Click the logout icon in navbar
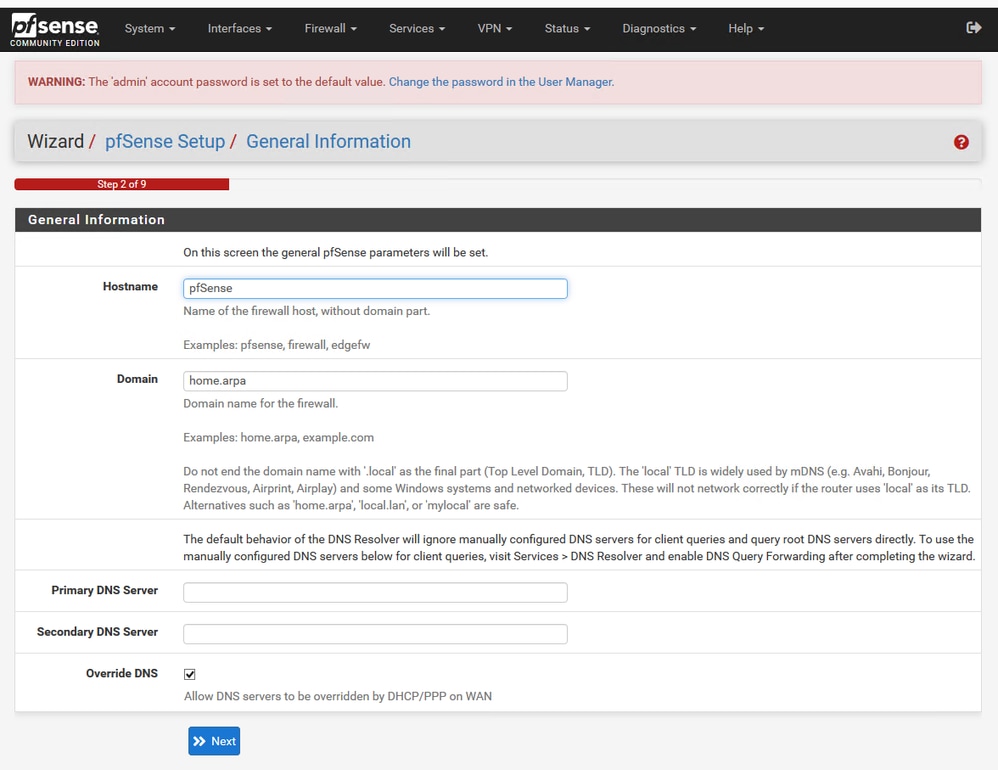The height and width of the screenshot is (770, 998). [x=973, y=27]
